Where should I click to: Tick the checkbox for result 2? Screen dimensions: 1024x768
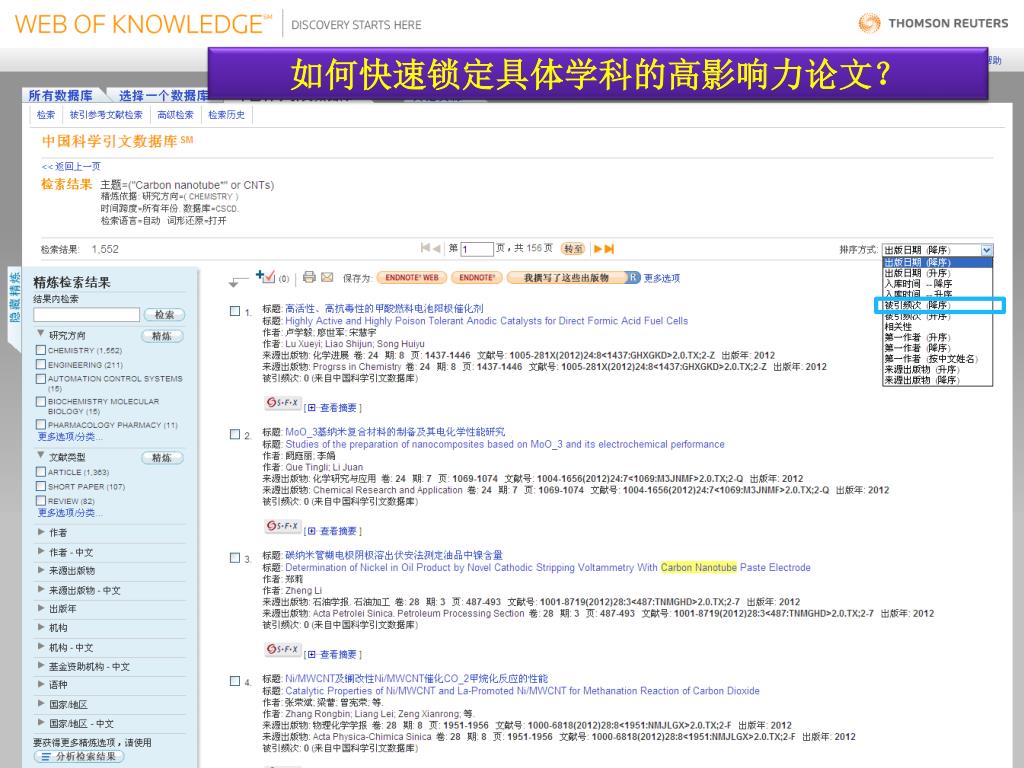[235, 434]
